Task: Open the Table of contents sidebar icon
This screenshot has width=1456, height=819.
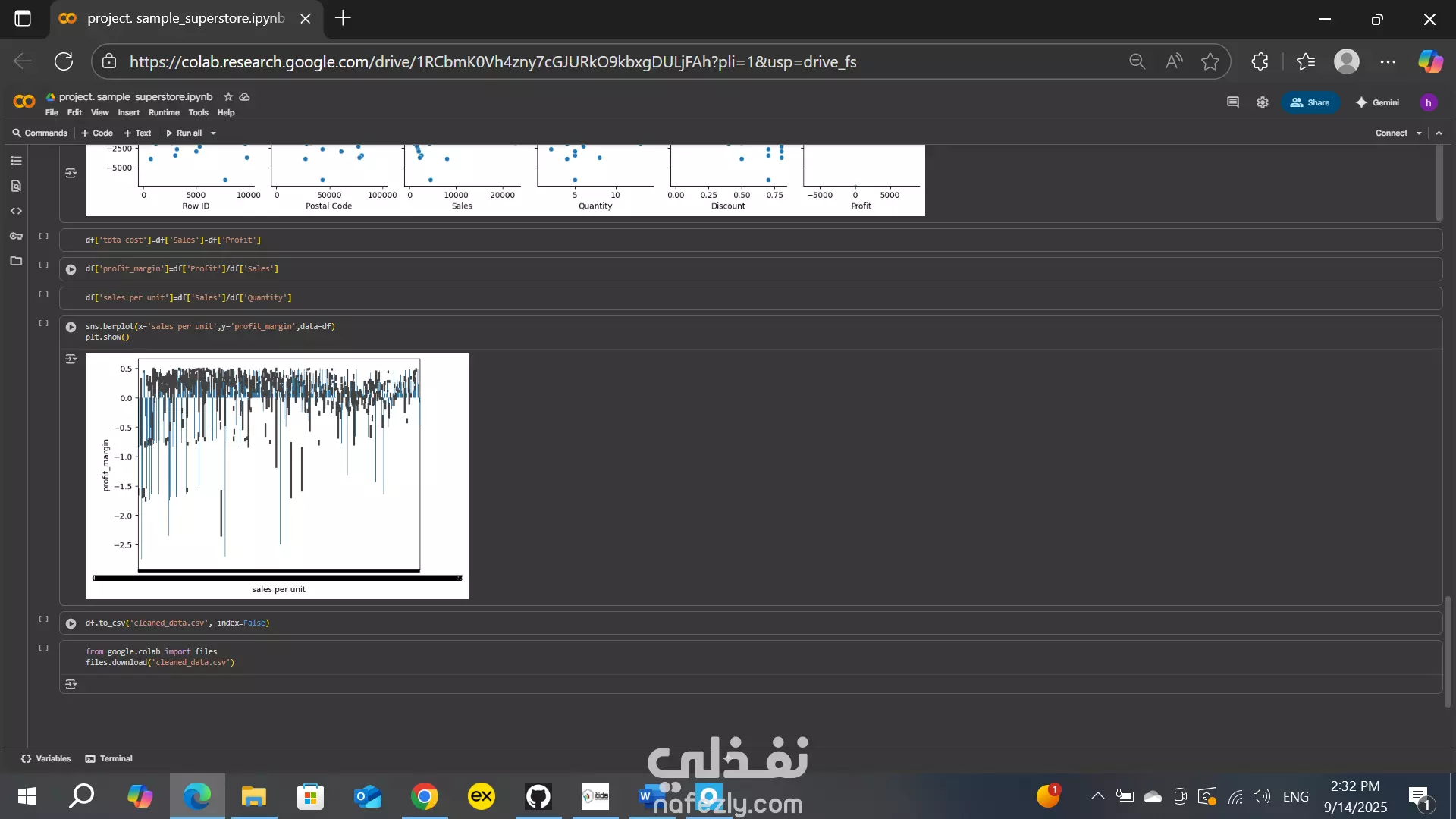Action: pos(16,161)
